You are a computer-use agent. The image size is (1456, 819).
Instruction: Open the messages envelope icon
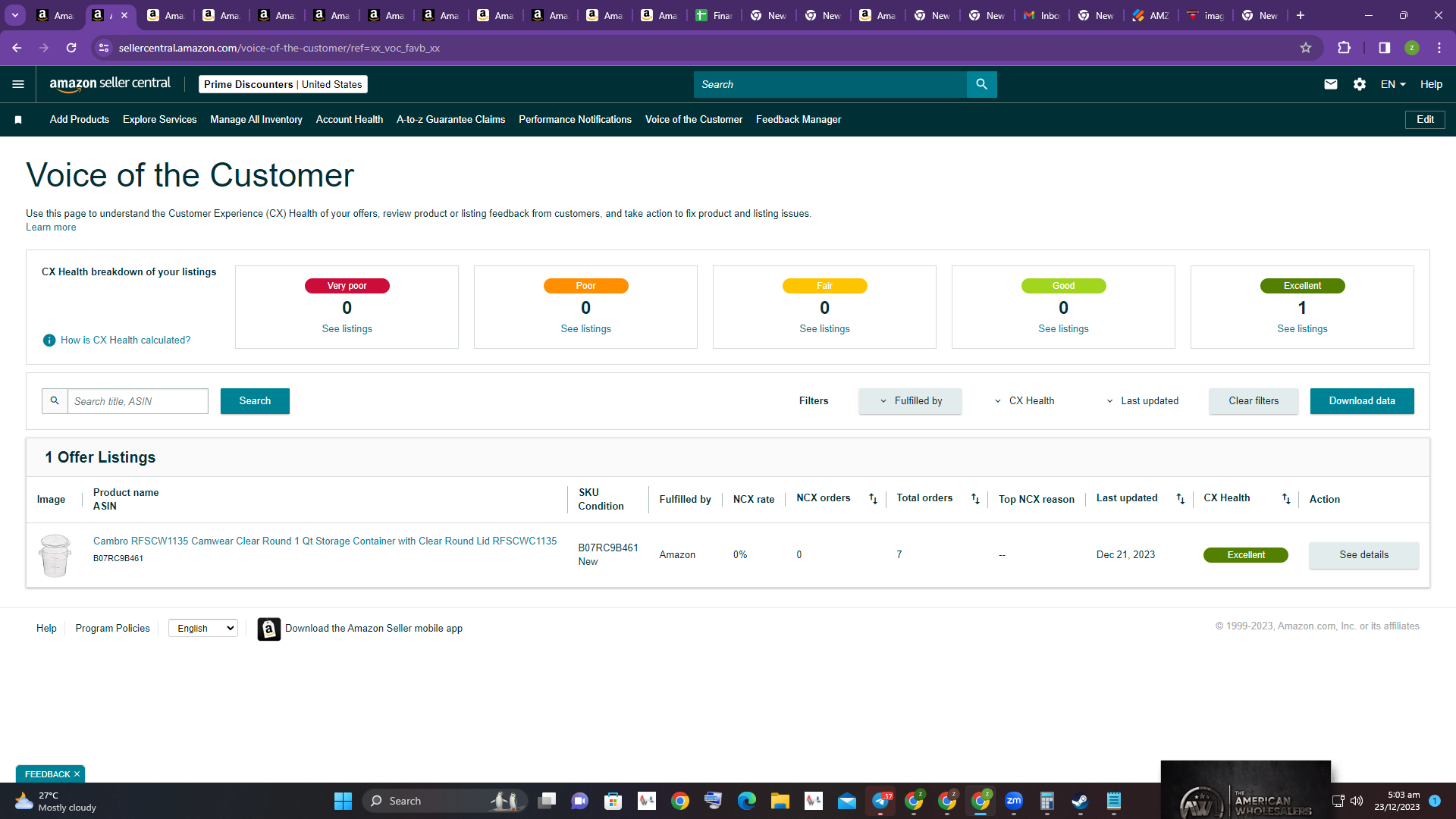coord(1330,84)
